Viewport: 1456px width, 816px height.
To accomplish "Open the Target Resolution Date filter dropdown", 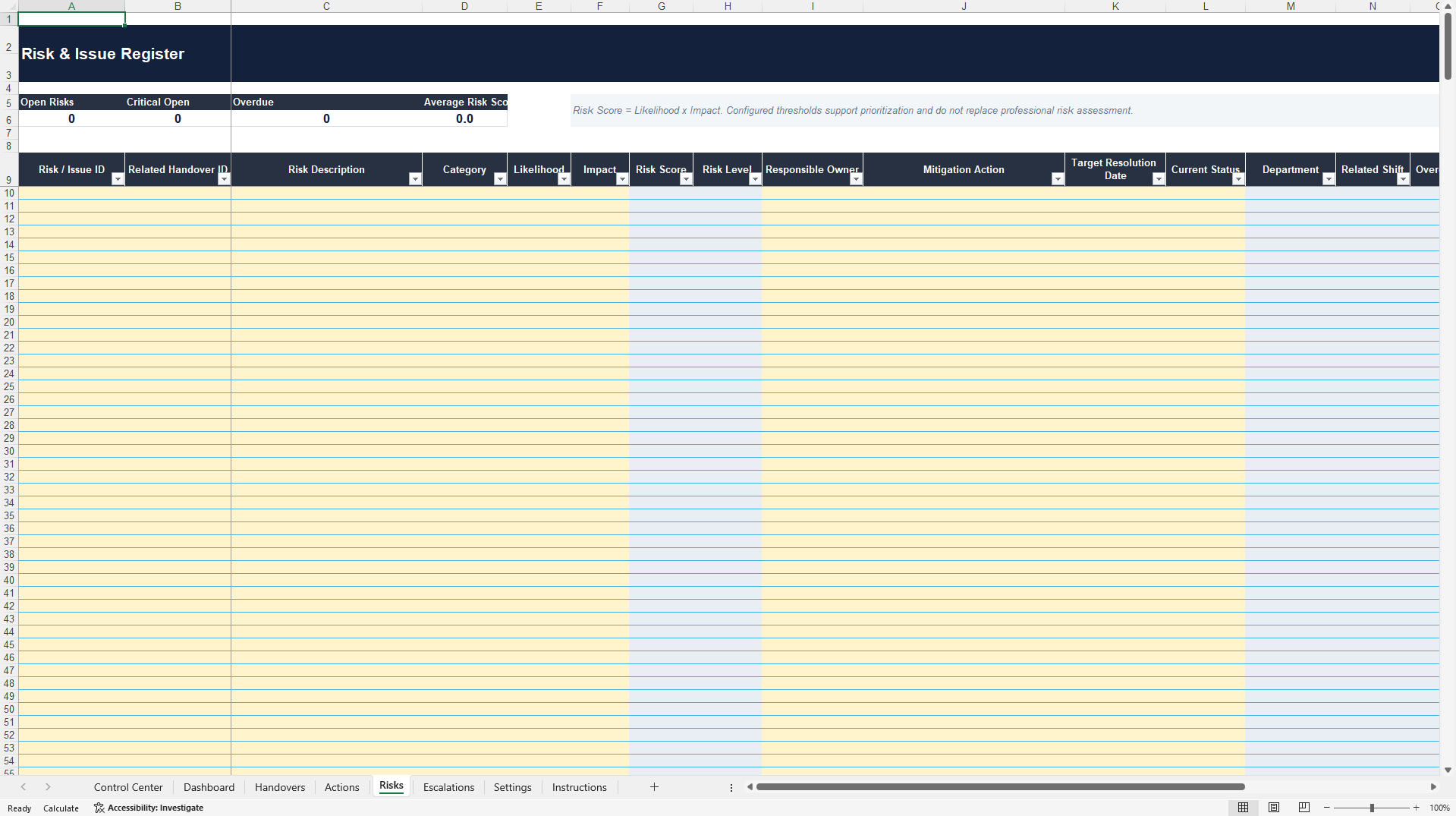I will [1159, 179].
